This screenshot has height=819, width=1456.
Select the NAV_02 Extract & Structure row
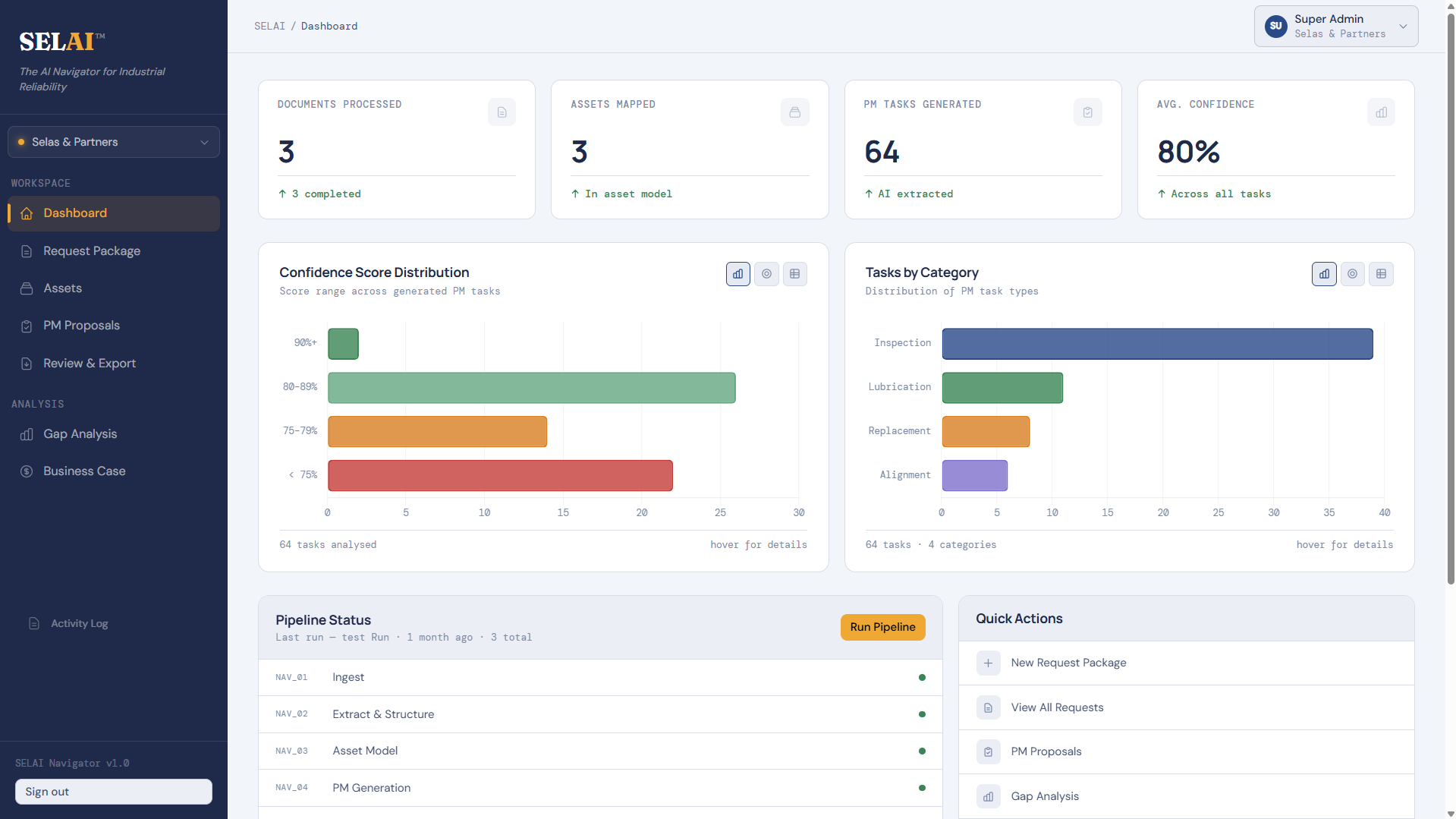pyautogui.click(x=600, y=714)
